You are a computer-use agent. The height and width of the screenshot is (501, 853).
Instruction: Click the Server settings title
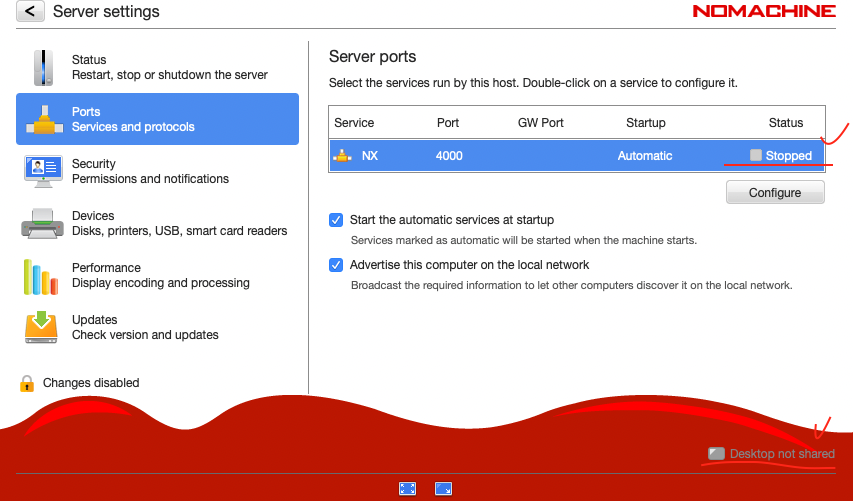tap(106, 11)
